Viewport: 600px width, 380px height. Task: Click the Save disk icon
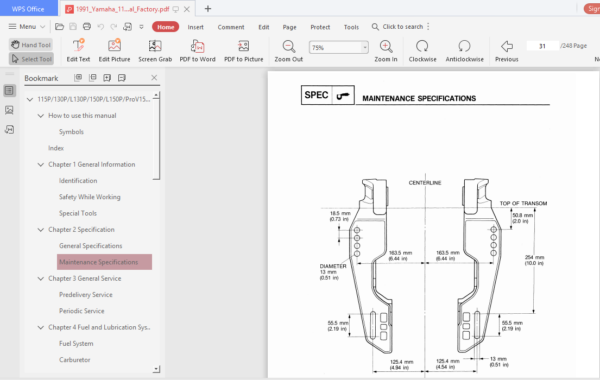pos(73,26)
